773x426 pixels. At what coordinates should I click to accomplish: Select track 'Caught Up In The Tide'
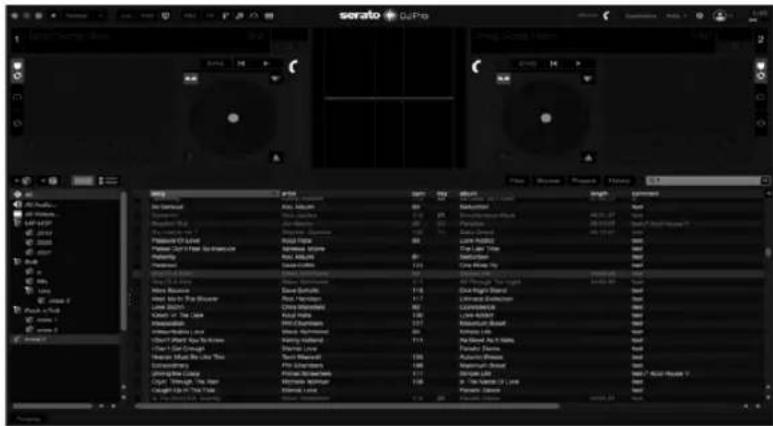182,390
